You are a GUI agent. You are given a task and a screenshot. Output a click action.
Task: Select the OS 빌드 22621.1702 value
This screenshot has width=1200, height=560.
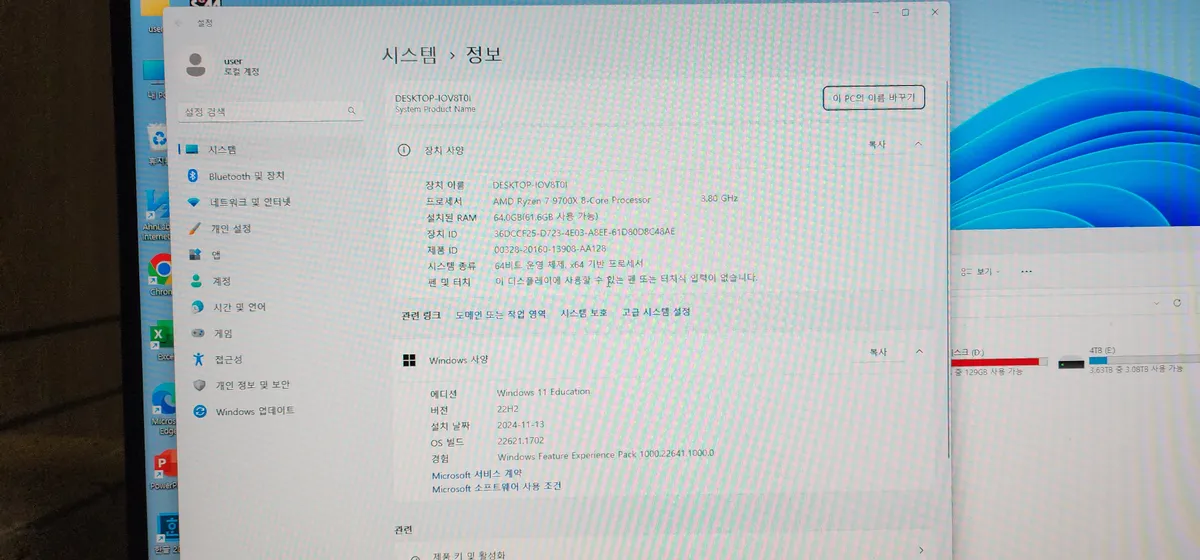click(x=519, y=440)
